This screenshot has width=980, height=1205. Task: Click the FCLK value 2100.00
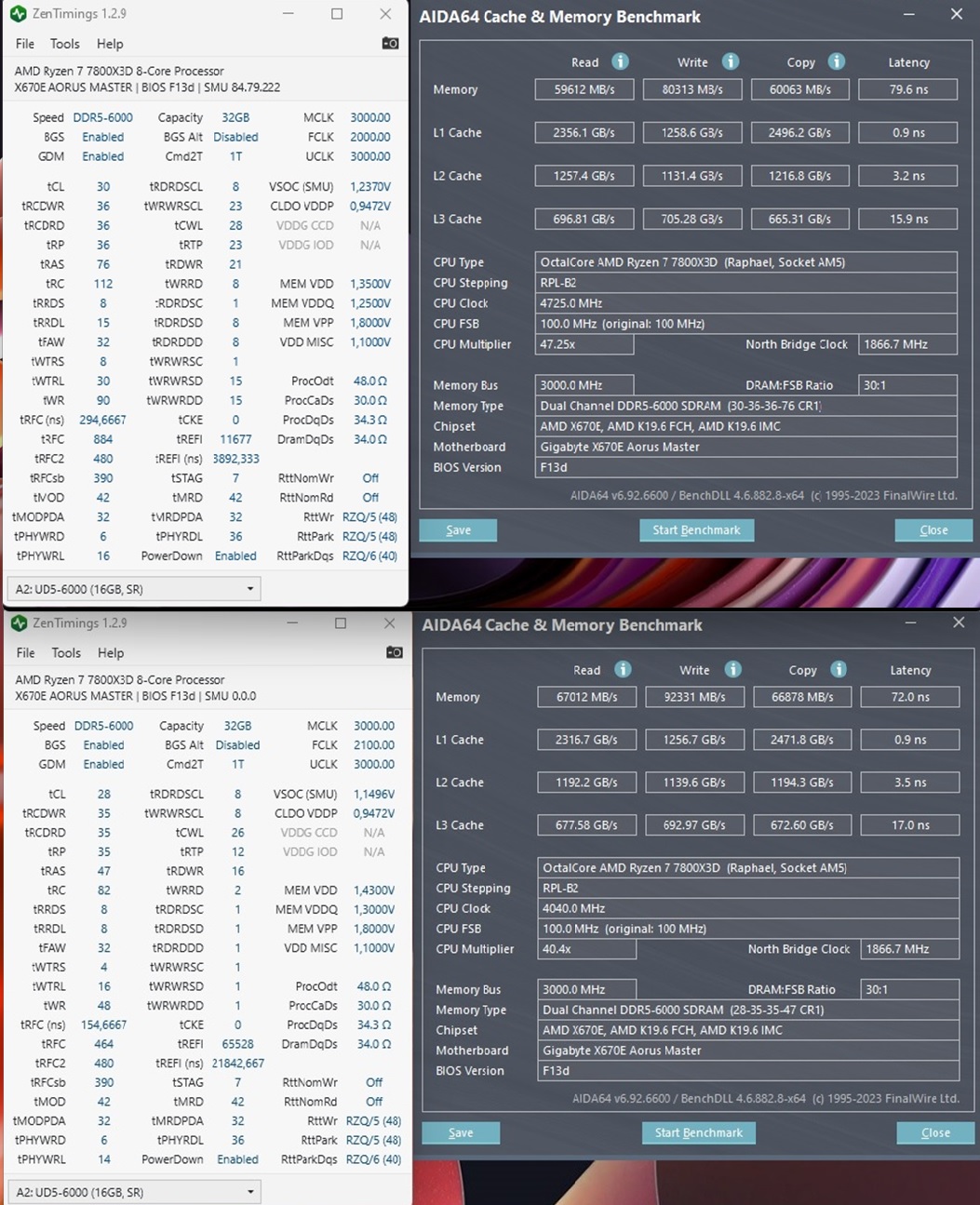point(374,744)
